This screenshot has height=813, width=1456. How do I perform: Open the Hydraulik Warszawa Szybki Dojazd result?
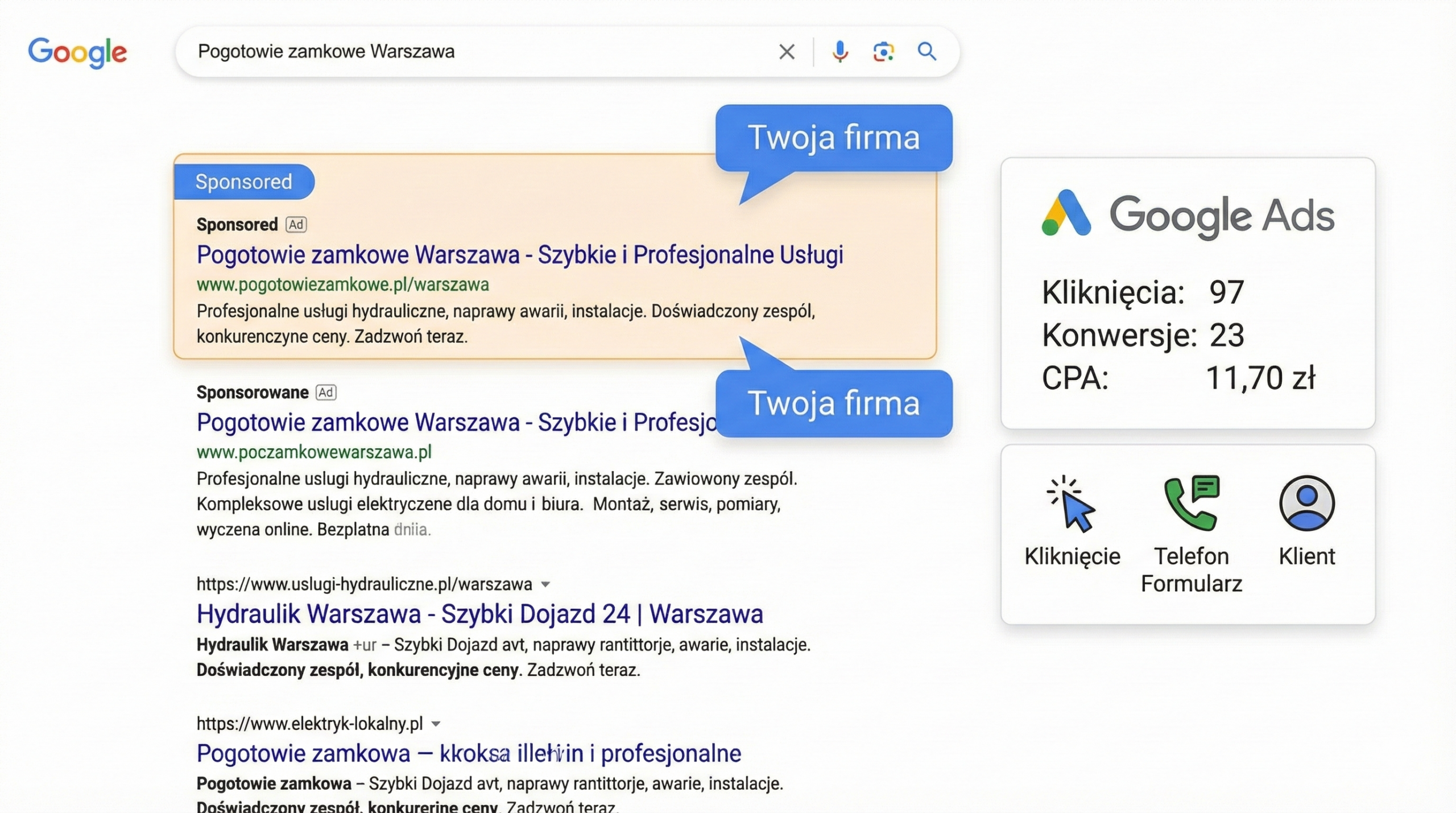click(479, 613)
